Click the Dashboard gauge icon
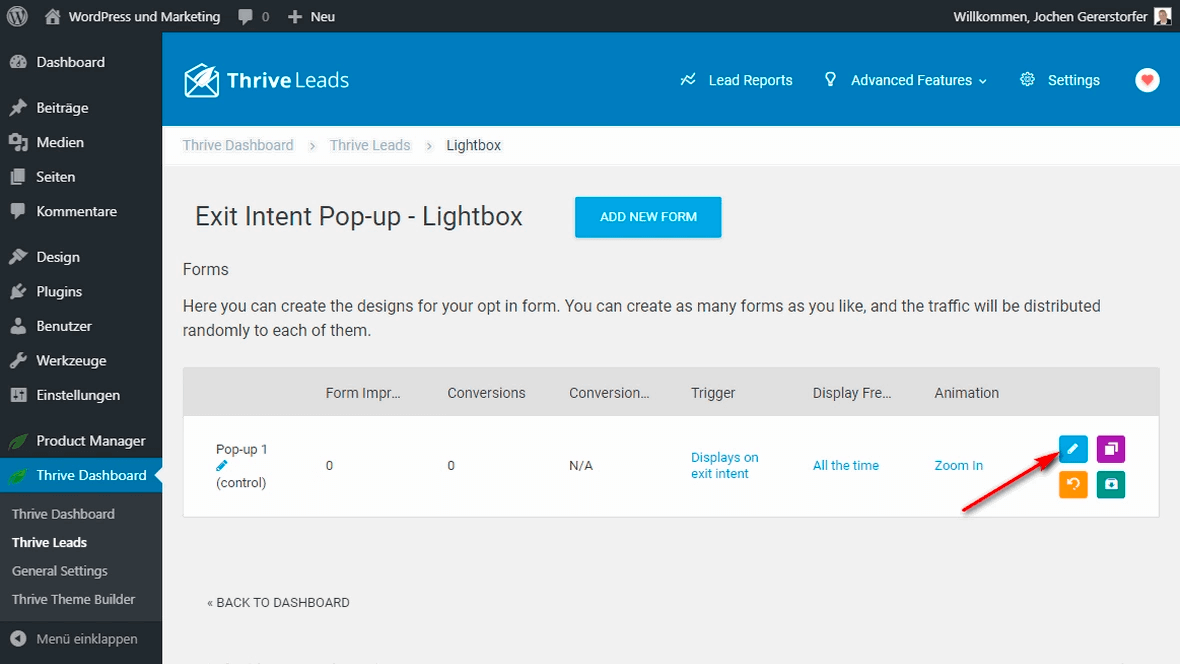The height and width of the screenshot is (664, 1180). (18, 62)
